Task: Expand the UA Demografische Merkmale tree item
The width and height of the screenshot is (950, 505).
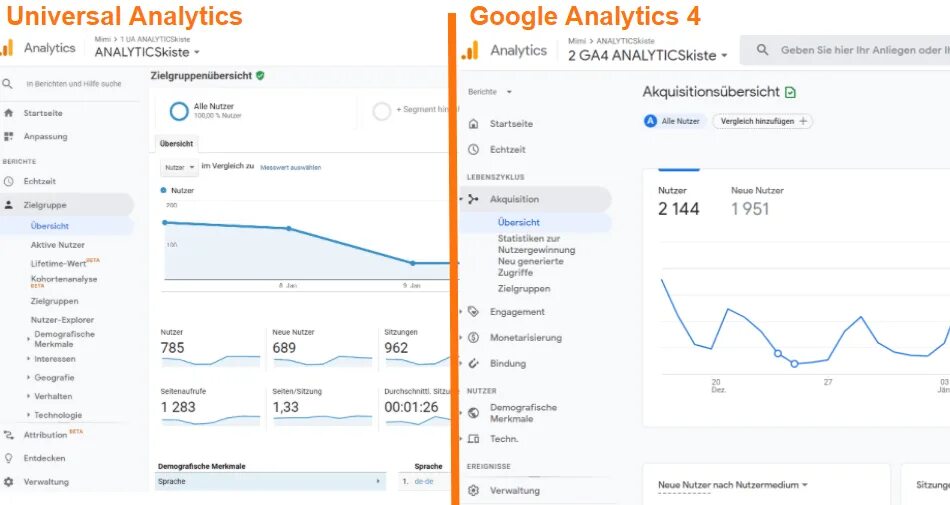Action: click(28, 338)
